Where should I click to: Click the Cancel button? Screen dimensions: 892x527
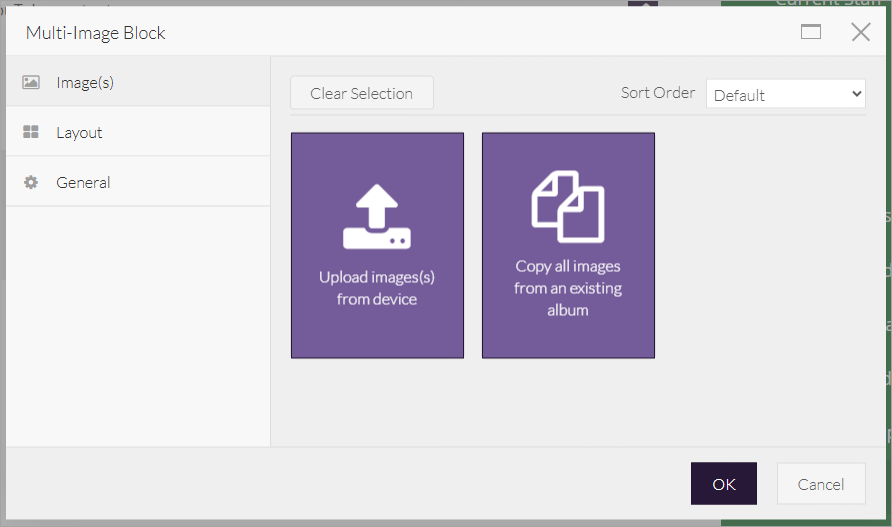point(820,484)
